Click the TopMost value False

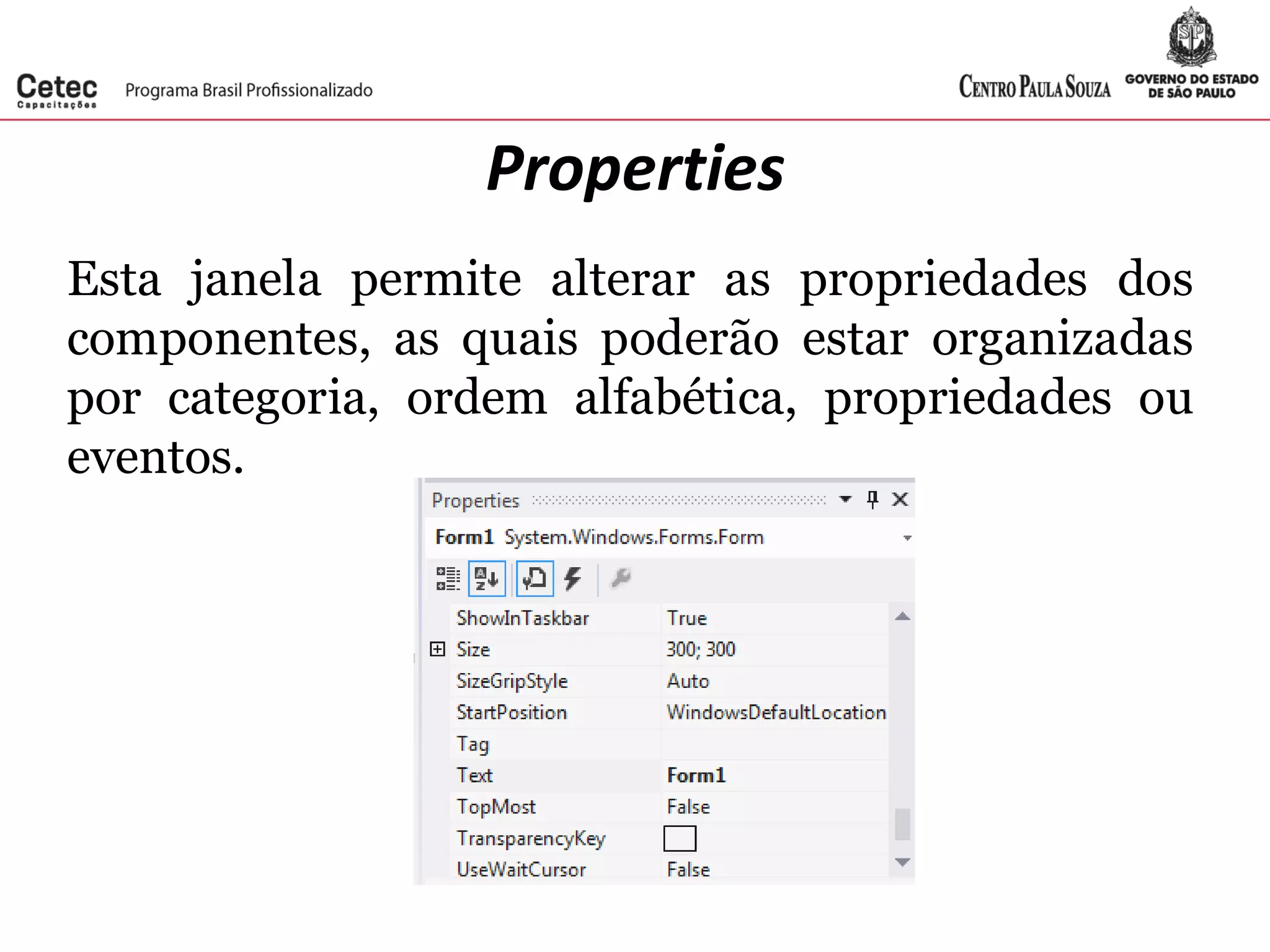coord(688,807)
